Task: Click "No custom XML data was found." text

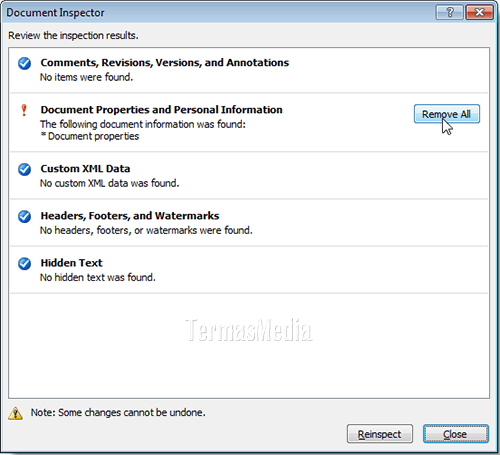Action: 109,183
